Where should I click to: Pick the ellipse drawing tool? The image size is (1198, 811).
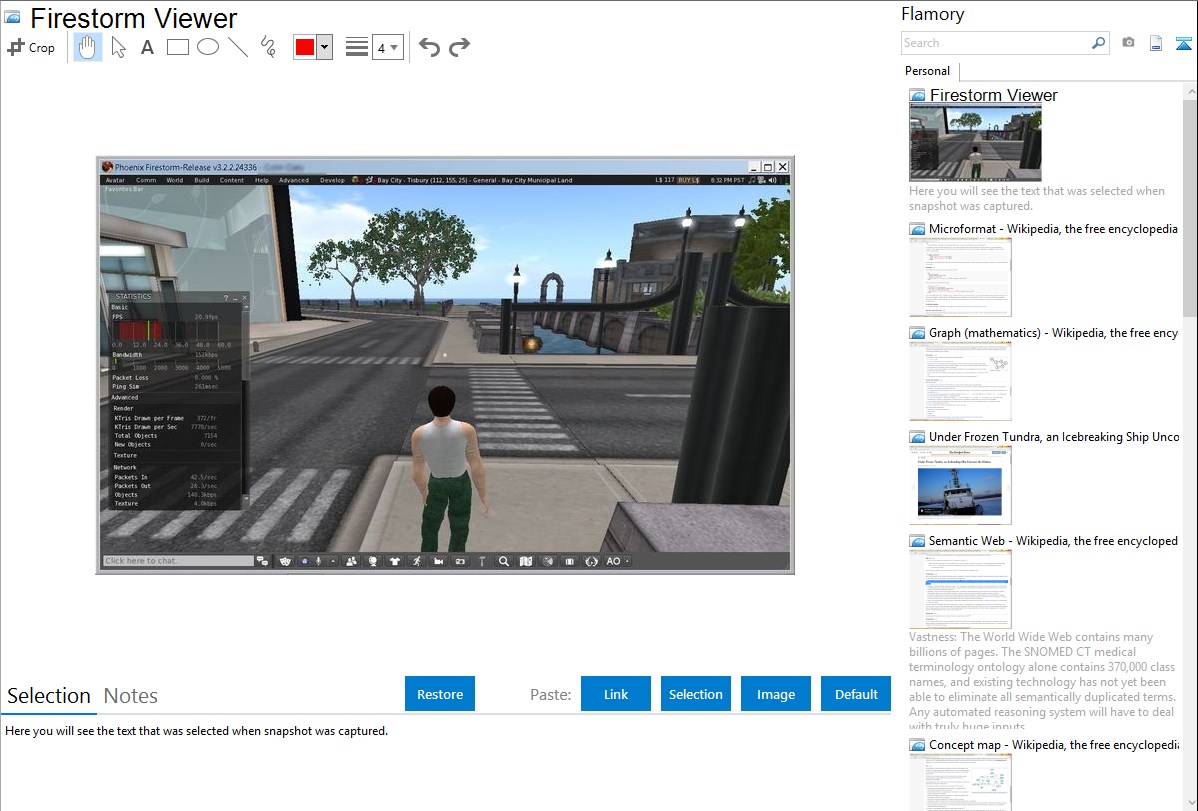pyautogui.click(x=208, y=47)
